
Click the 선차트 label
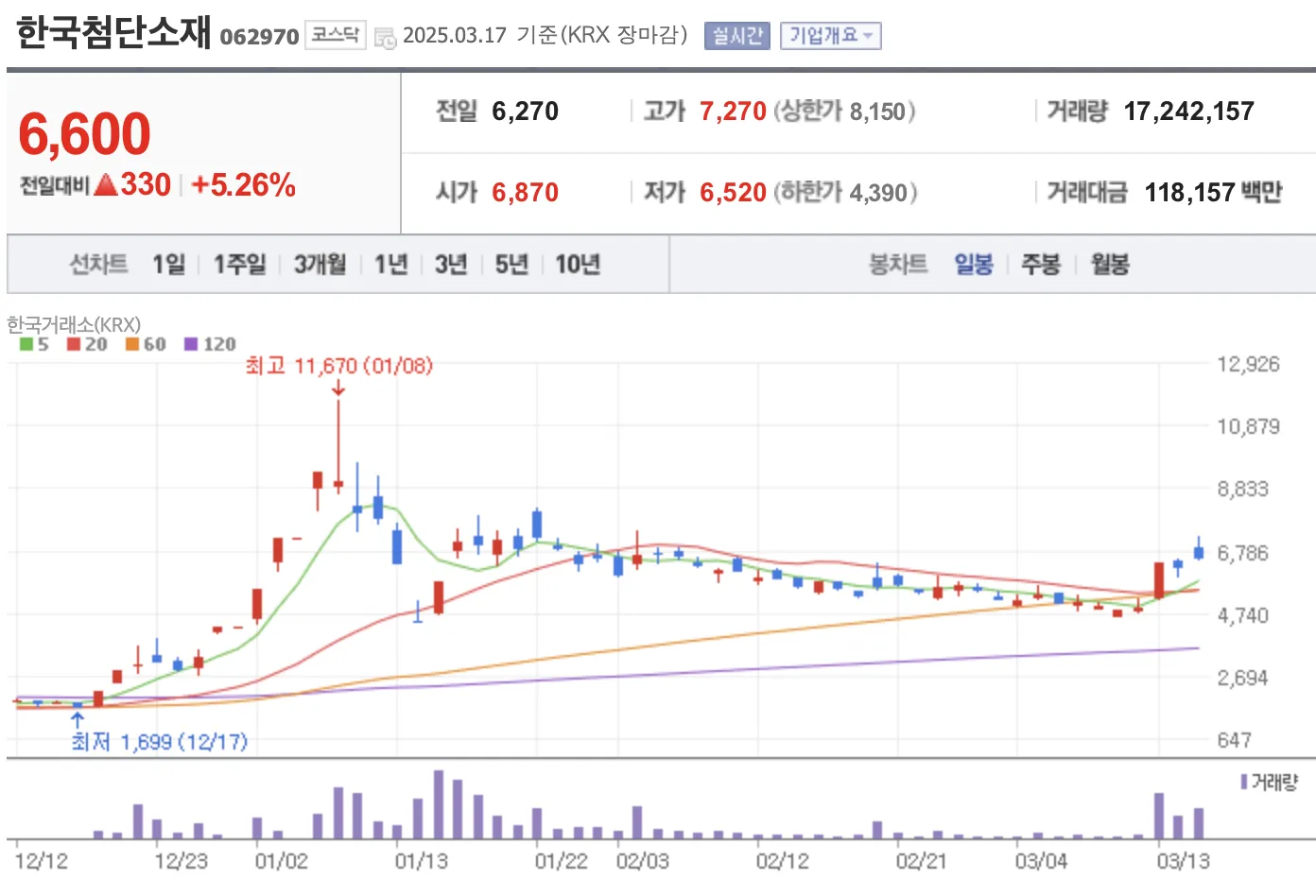(98, 265)
